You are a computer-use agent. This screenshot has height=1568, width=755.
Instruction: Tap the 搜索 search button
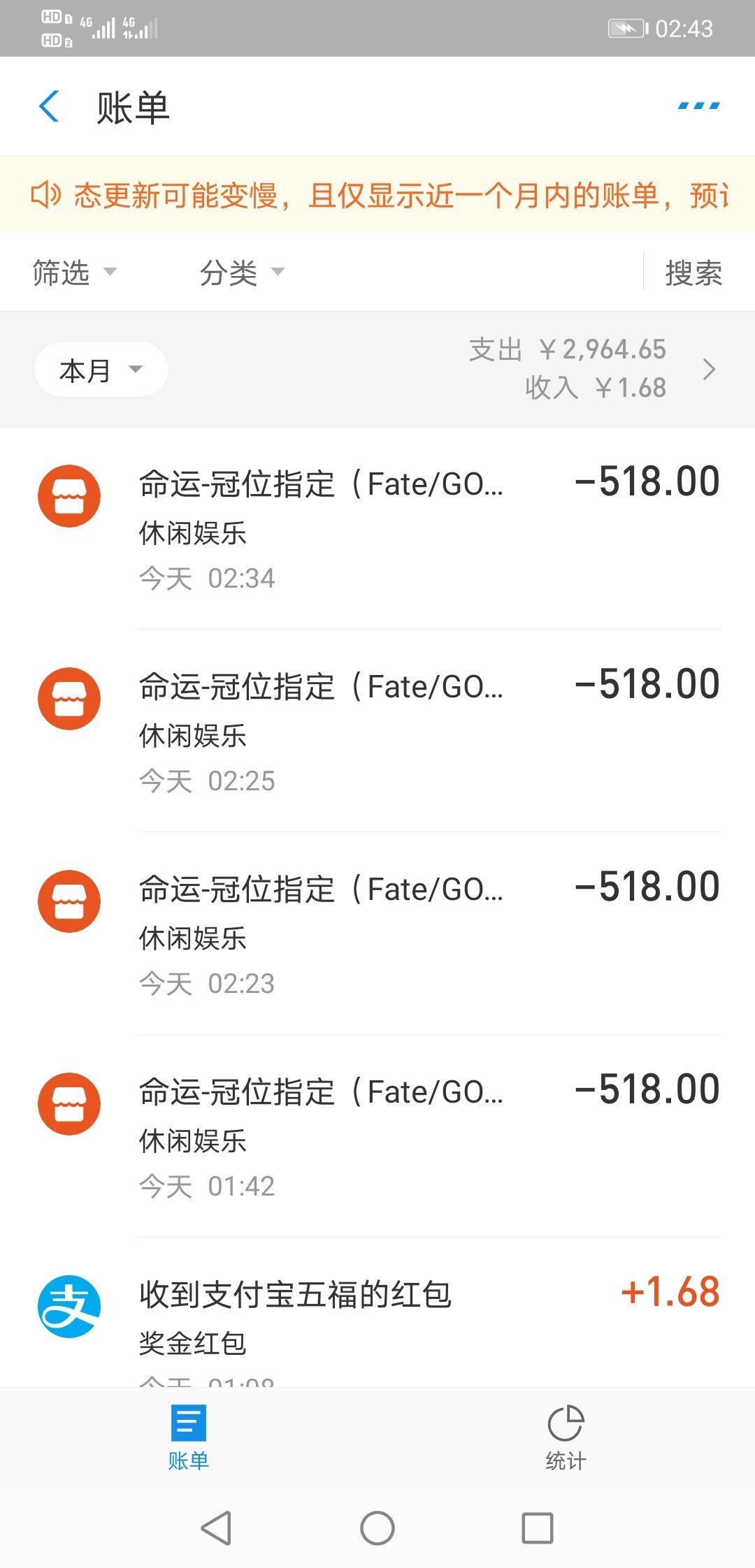click(x=693, y=273)
